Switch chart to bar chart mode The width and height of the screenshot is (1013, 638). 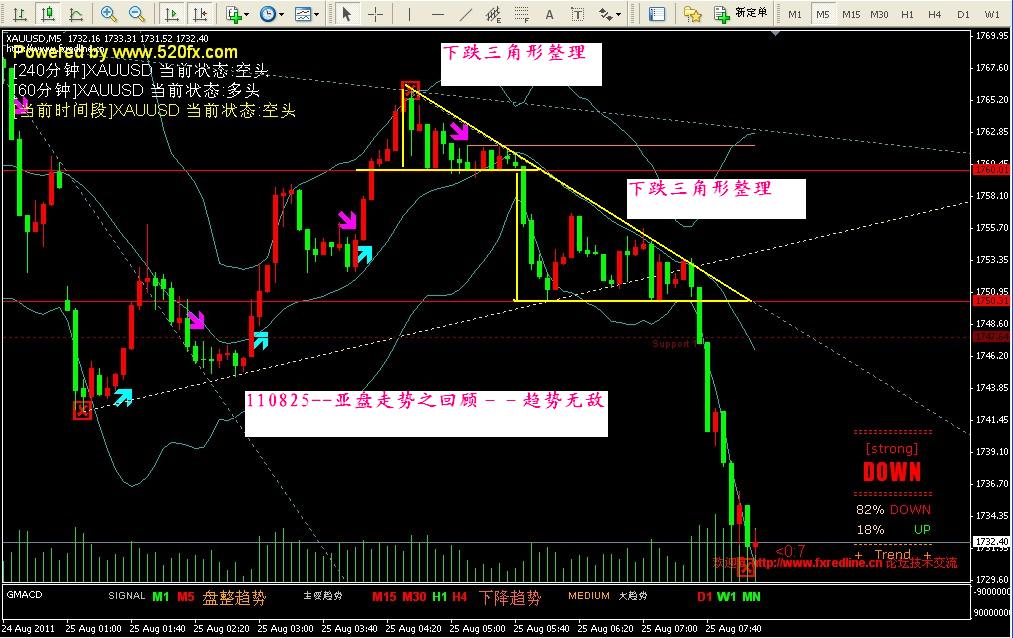click(19, 14)
